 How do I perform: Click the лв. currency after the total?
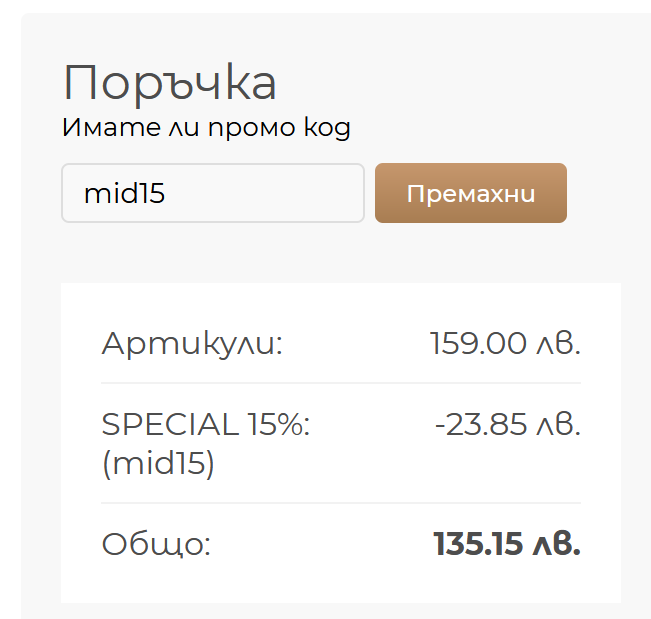click(x=556, y=545)
